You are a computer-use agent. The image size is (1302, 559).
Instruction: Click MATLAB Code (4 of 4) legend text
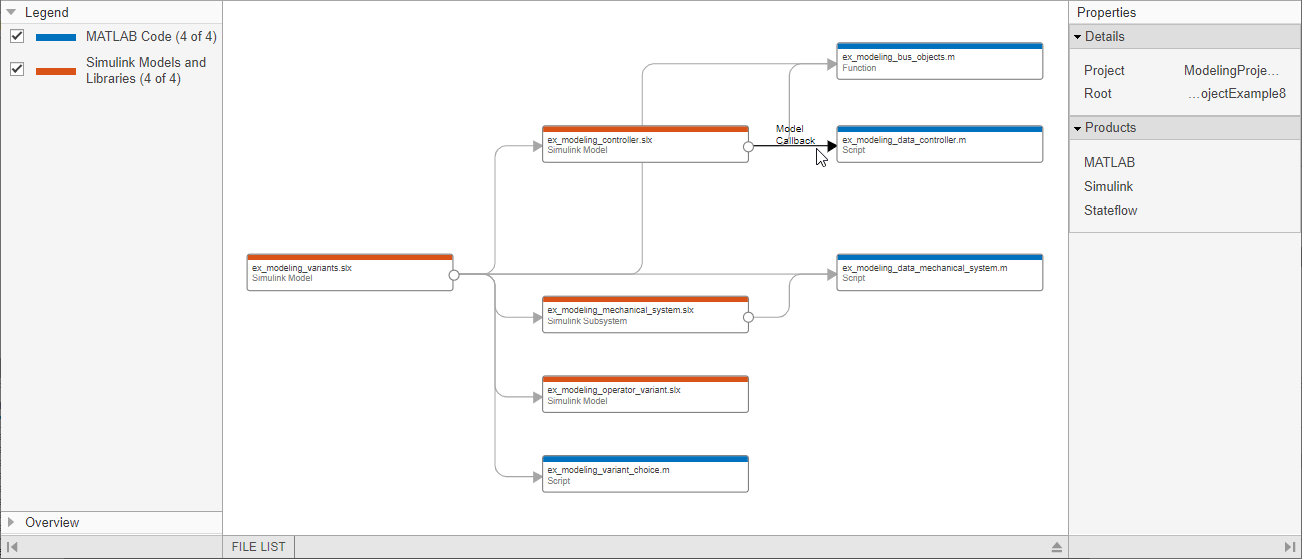(x=151, y=36)
